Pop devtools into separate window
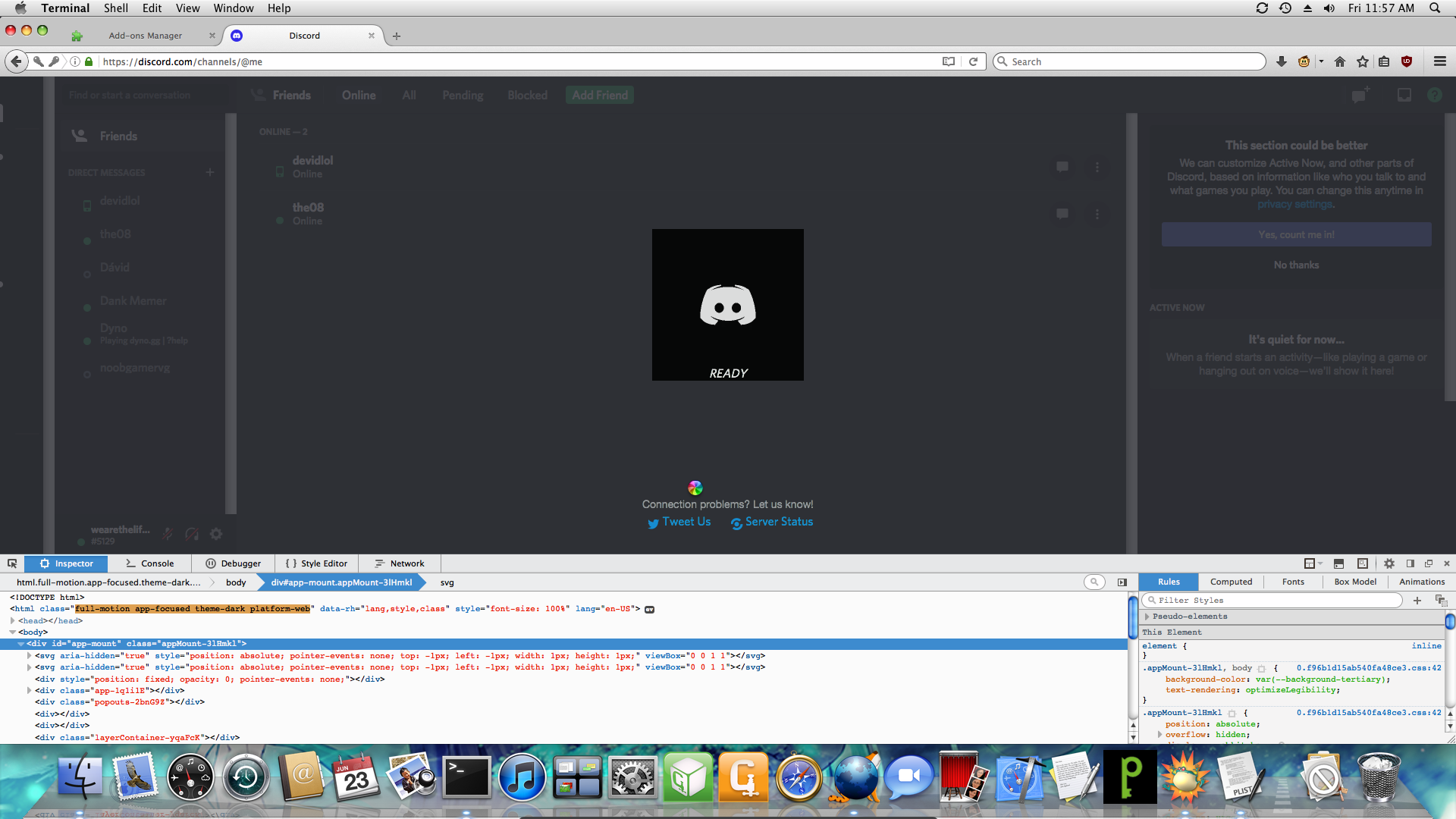This screenshot has height=819, width=1456. [1429, 563]
